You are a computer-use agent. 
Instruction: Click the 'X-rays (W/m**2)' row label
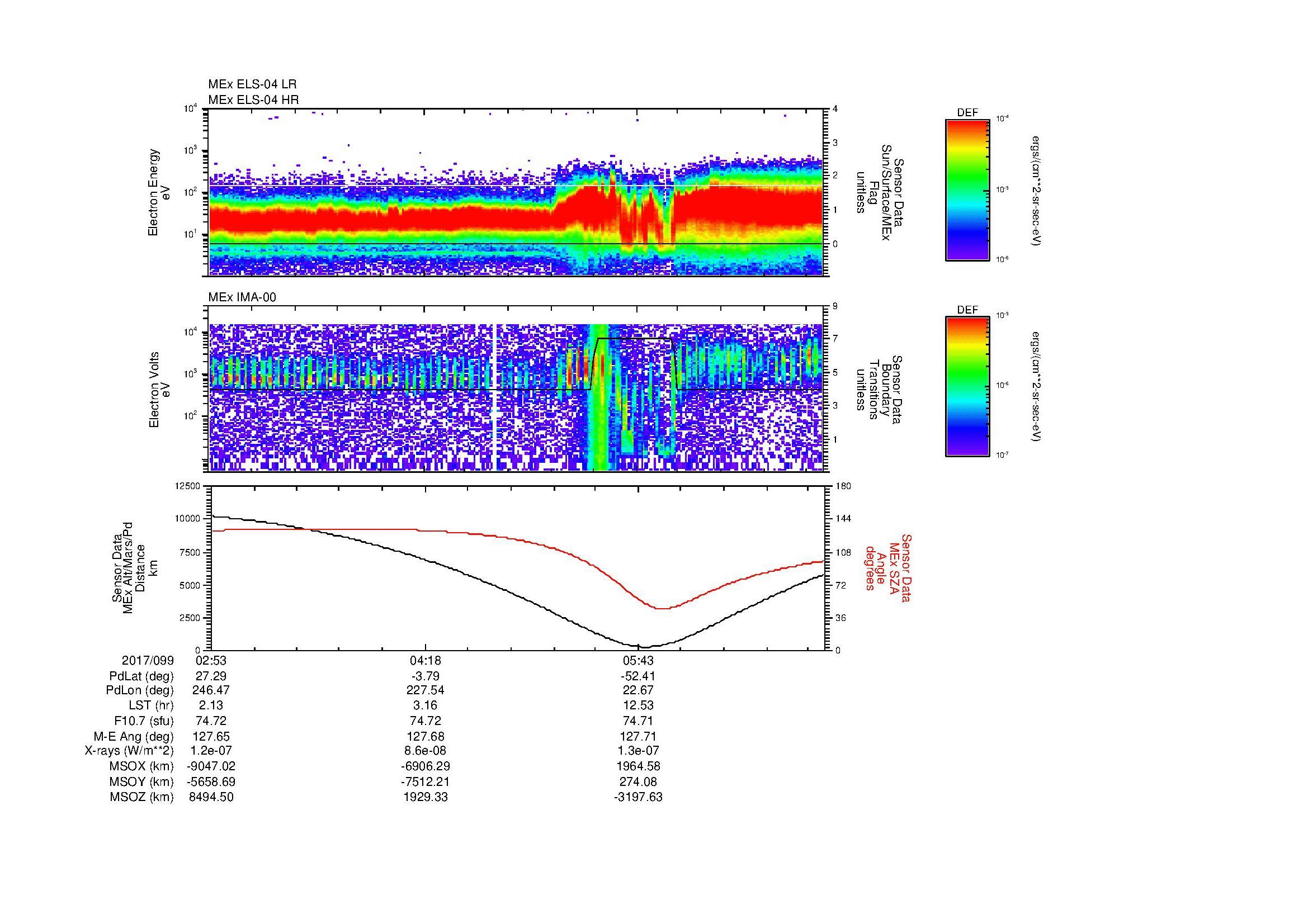pyautogui.click(x=129, y=751)
